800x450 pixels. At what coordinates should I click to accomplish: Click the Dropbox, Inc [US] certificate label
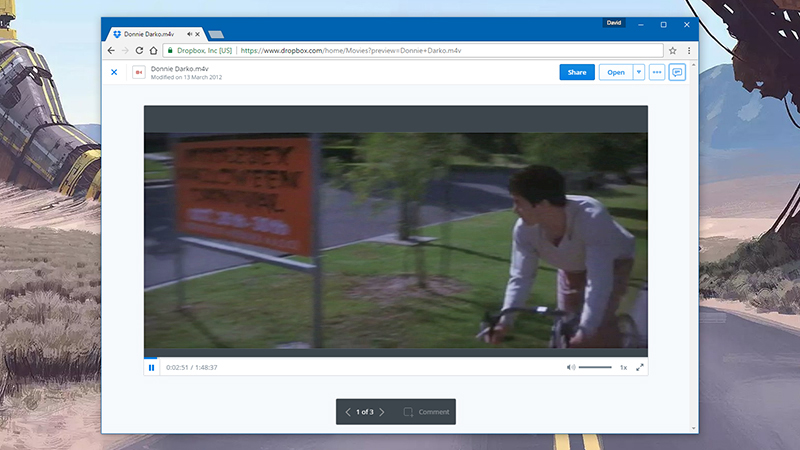(x=205, y=51)
